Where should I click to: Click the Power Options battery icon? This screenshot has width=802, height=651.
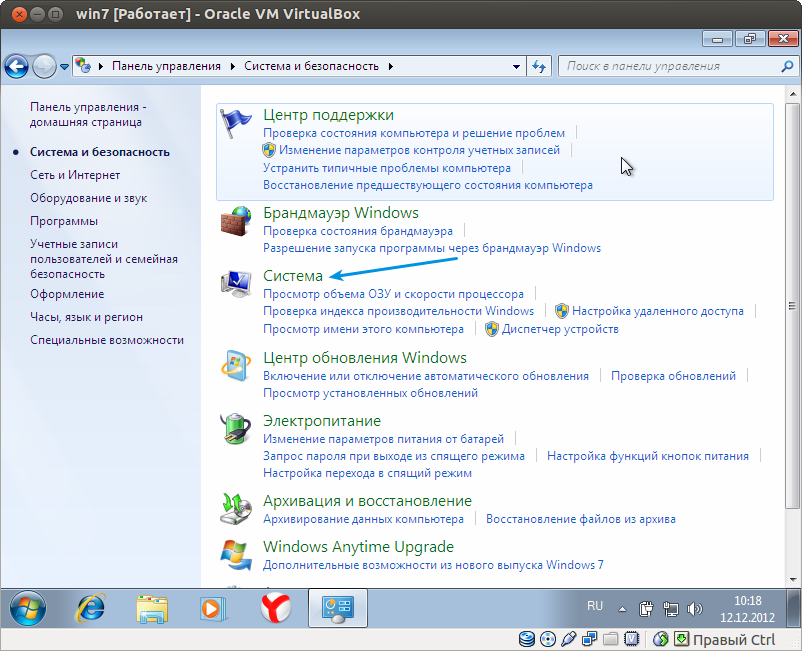tap(235, 429)
